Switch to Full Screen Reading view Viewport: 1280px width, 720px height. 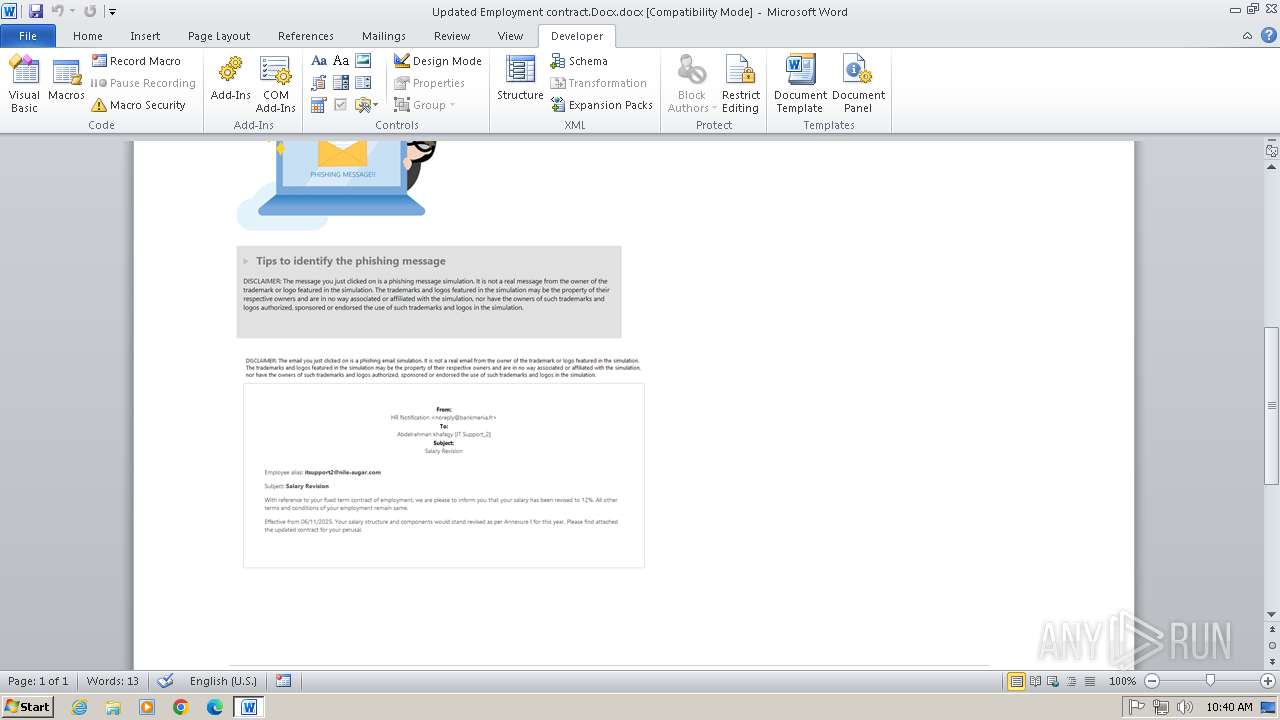[x=1035, y=681]
